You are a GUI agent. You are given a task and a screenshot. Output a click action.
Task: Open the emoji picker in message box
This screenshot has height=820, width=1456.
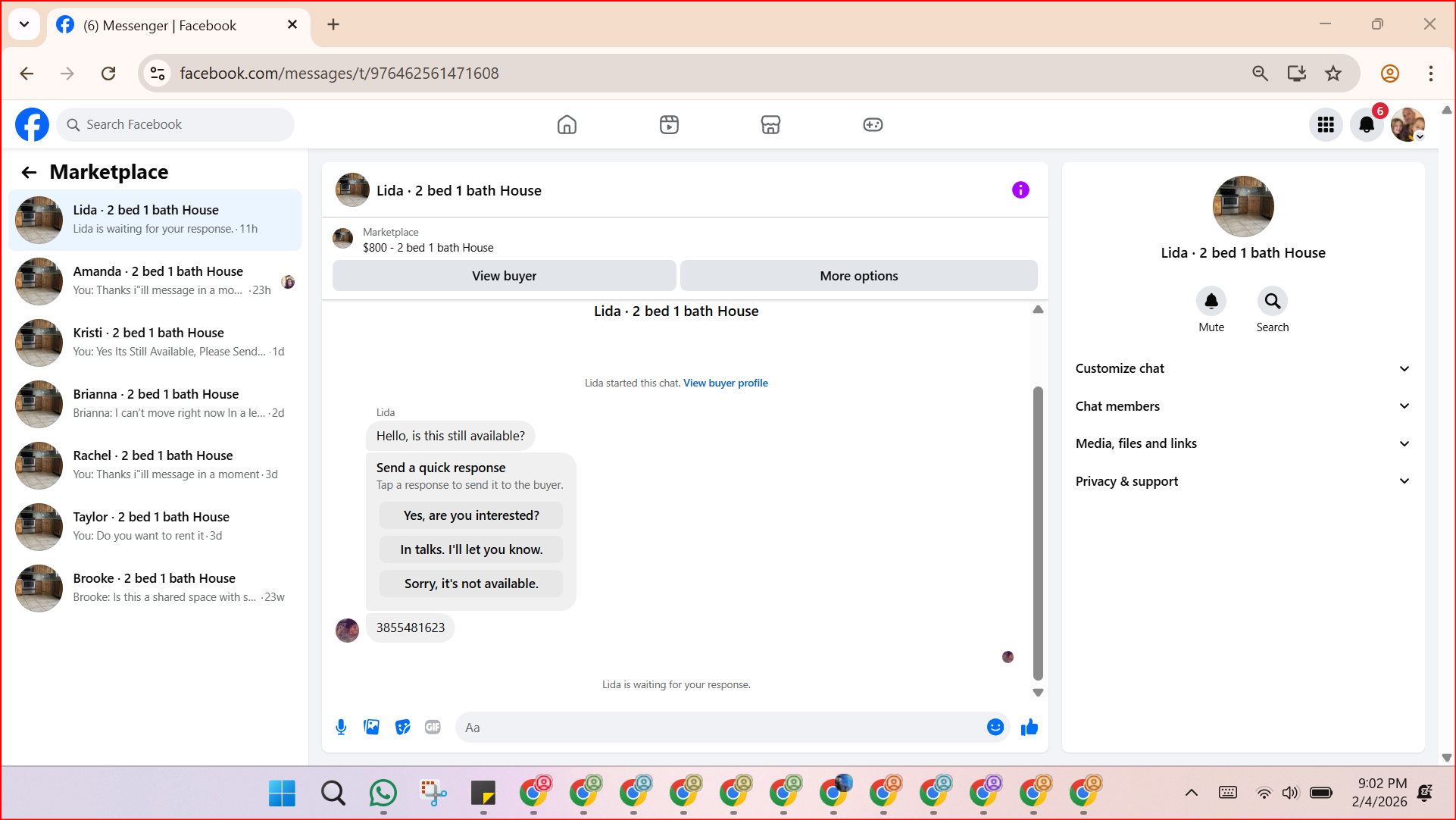click(995, 728)
